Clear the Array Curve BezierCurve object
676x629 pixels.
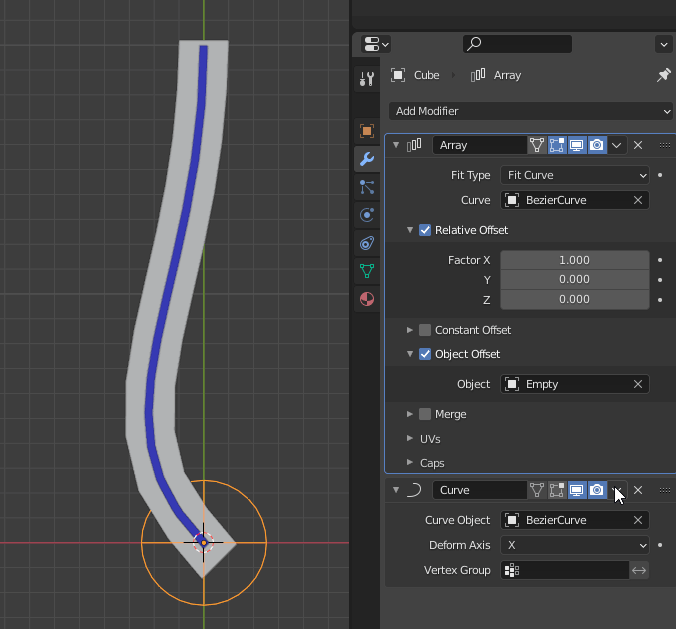click(638, 200)
